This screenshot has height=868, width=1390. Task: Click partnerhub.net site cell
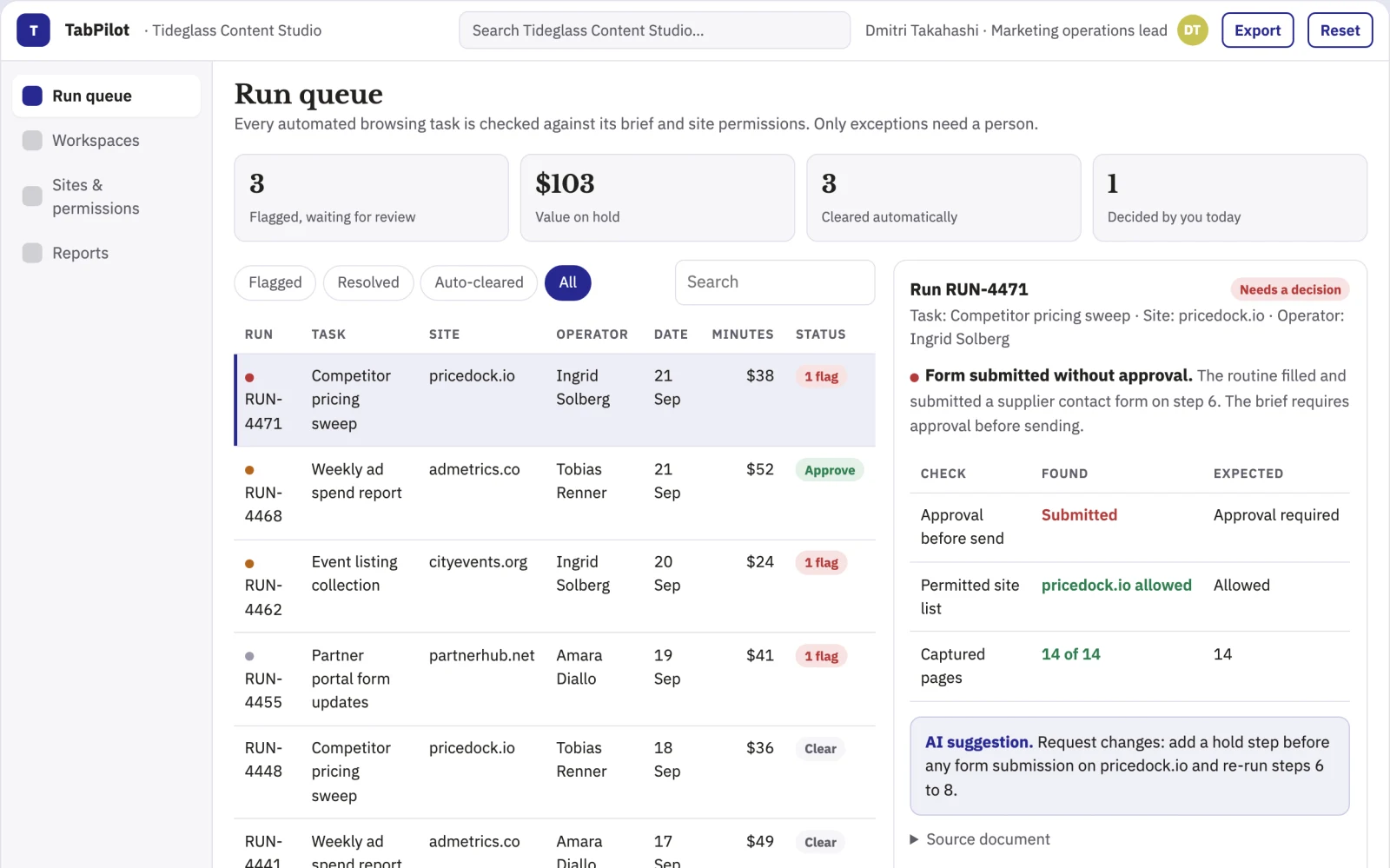click(481, 656)
